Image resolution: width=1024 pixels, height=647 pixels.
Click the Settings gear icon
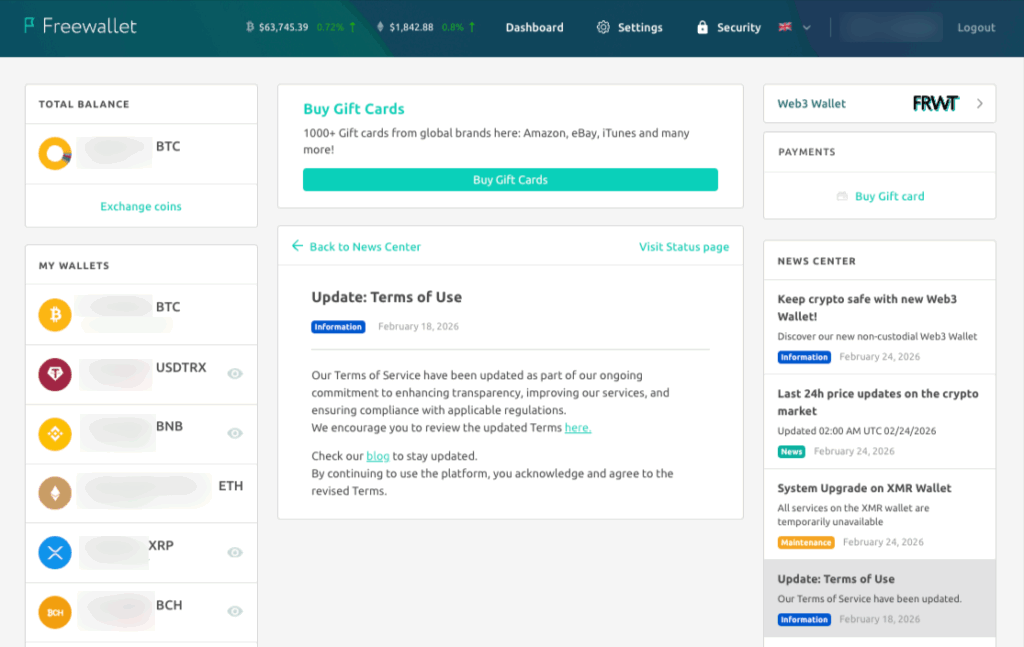(603, 28)
